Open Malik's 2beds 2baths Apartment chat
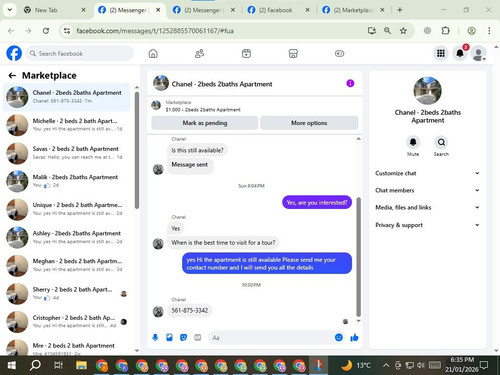The height and width of the screenshot is (375, 500). coord(67,181)
